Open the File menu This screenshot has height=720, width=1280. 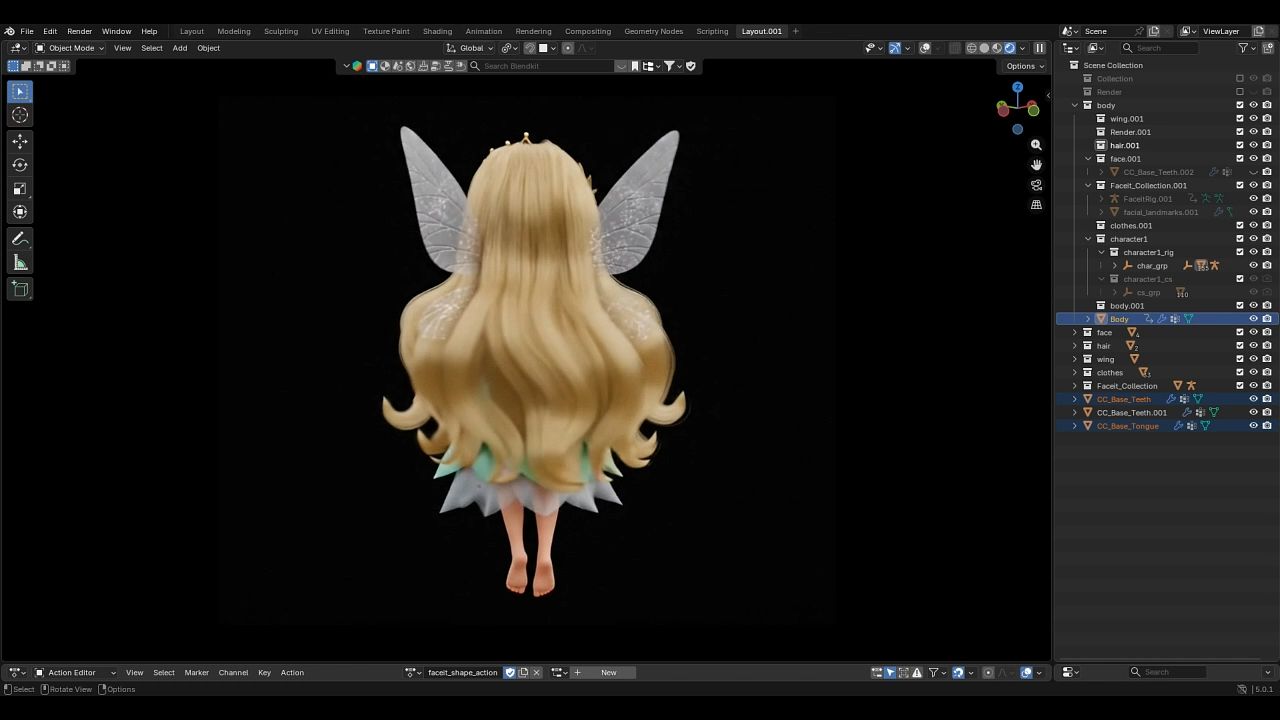click(x=27, y=31)
